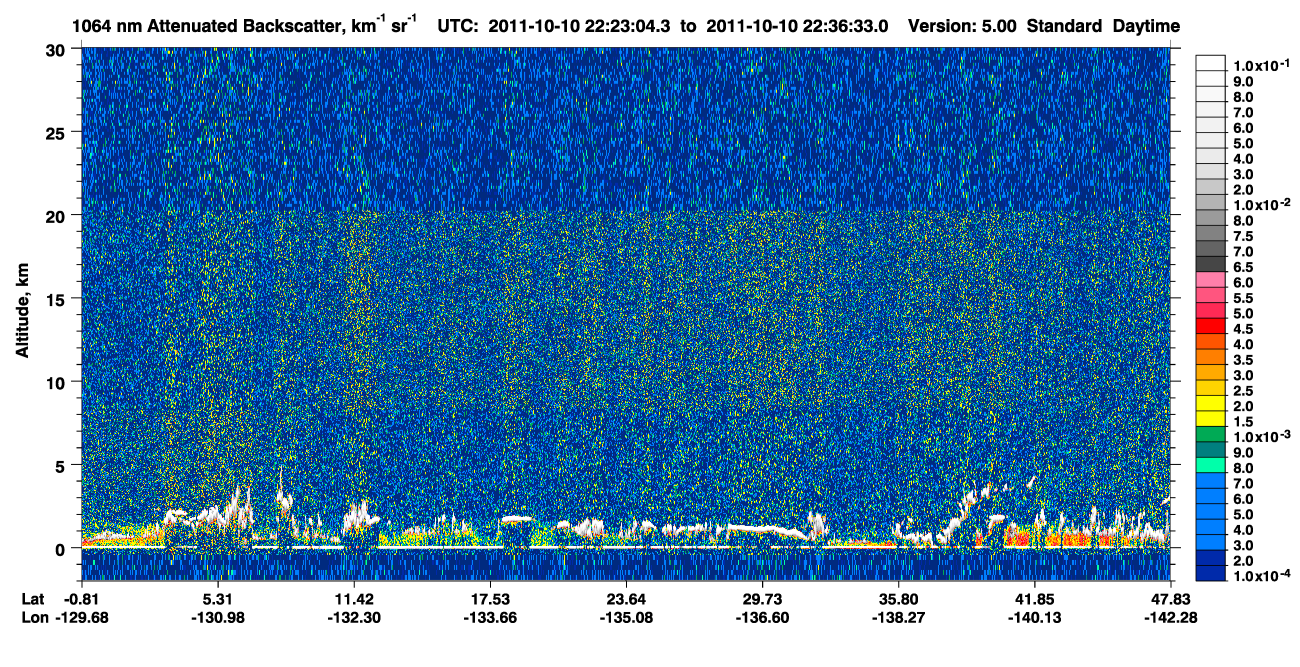Click latitude value '23.64'
1300x667 pixels.
pos(625,599)
